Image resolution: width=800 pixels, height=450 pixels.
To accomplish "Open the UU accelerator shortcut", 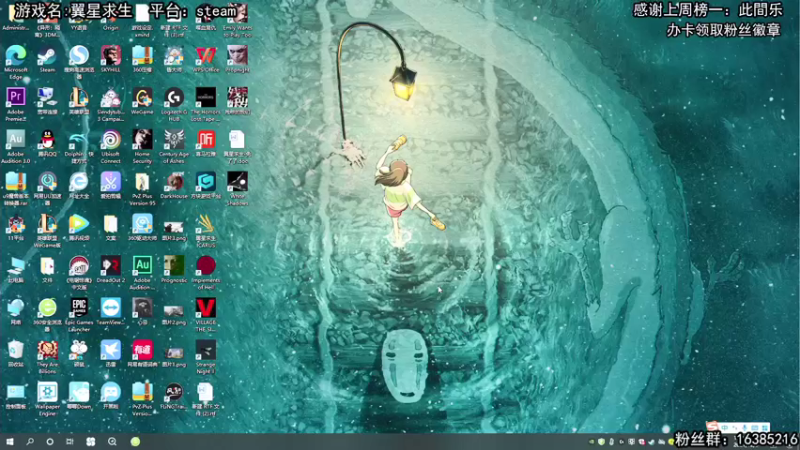I will point(47,182).
